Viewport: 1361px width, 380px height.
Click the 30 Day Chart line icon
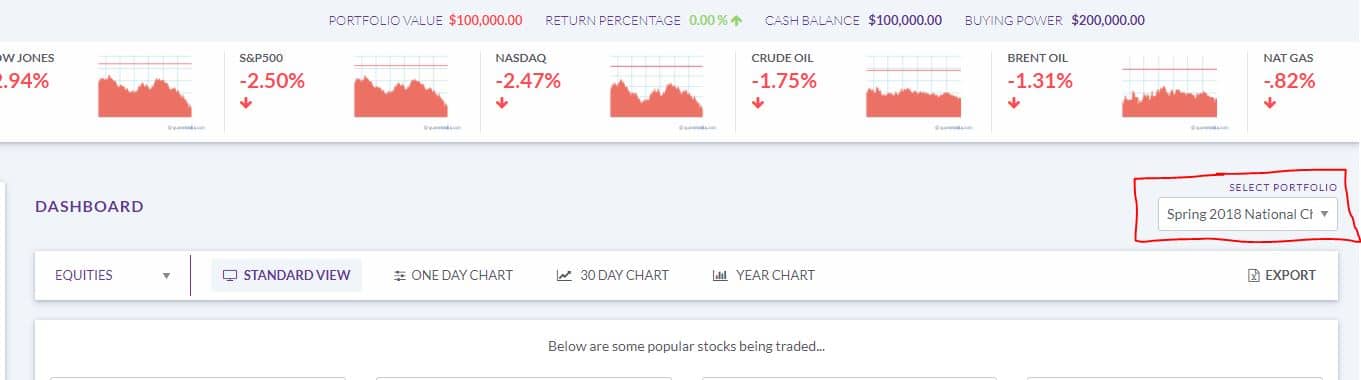(564, 275)
